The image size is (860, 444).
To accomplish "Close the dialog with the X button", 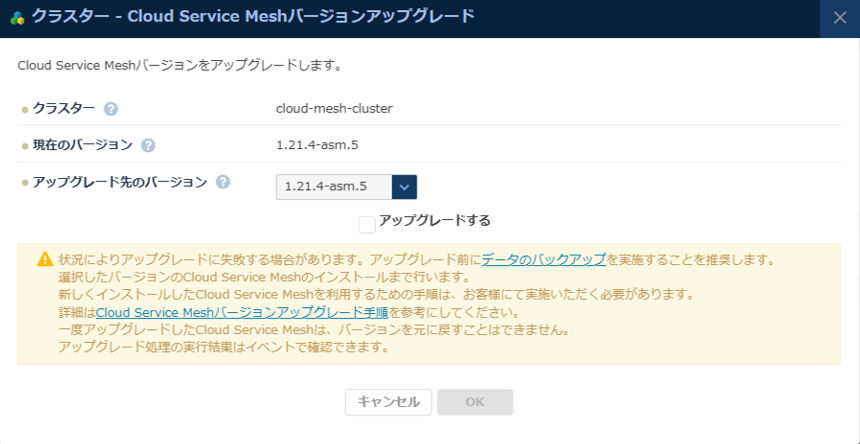I will [x=840, y=18].
